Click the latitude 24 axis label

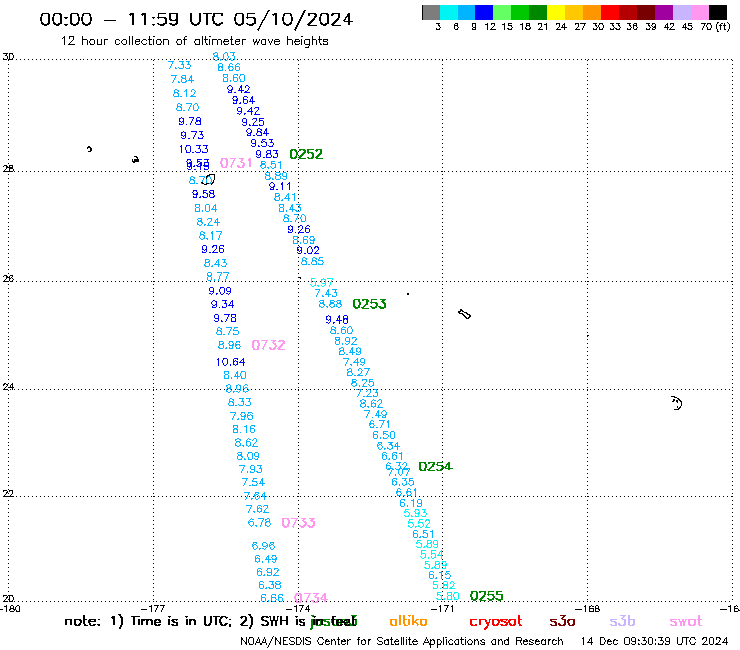point(8,387)
